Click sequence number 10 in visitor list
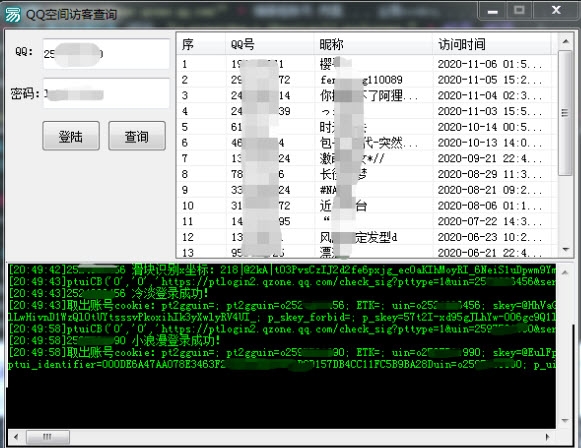Screen dimensions: 581x448 188,206
